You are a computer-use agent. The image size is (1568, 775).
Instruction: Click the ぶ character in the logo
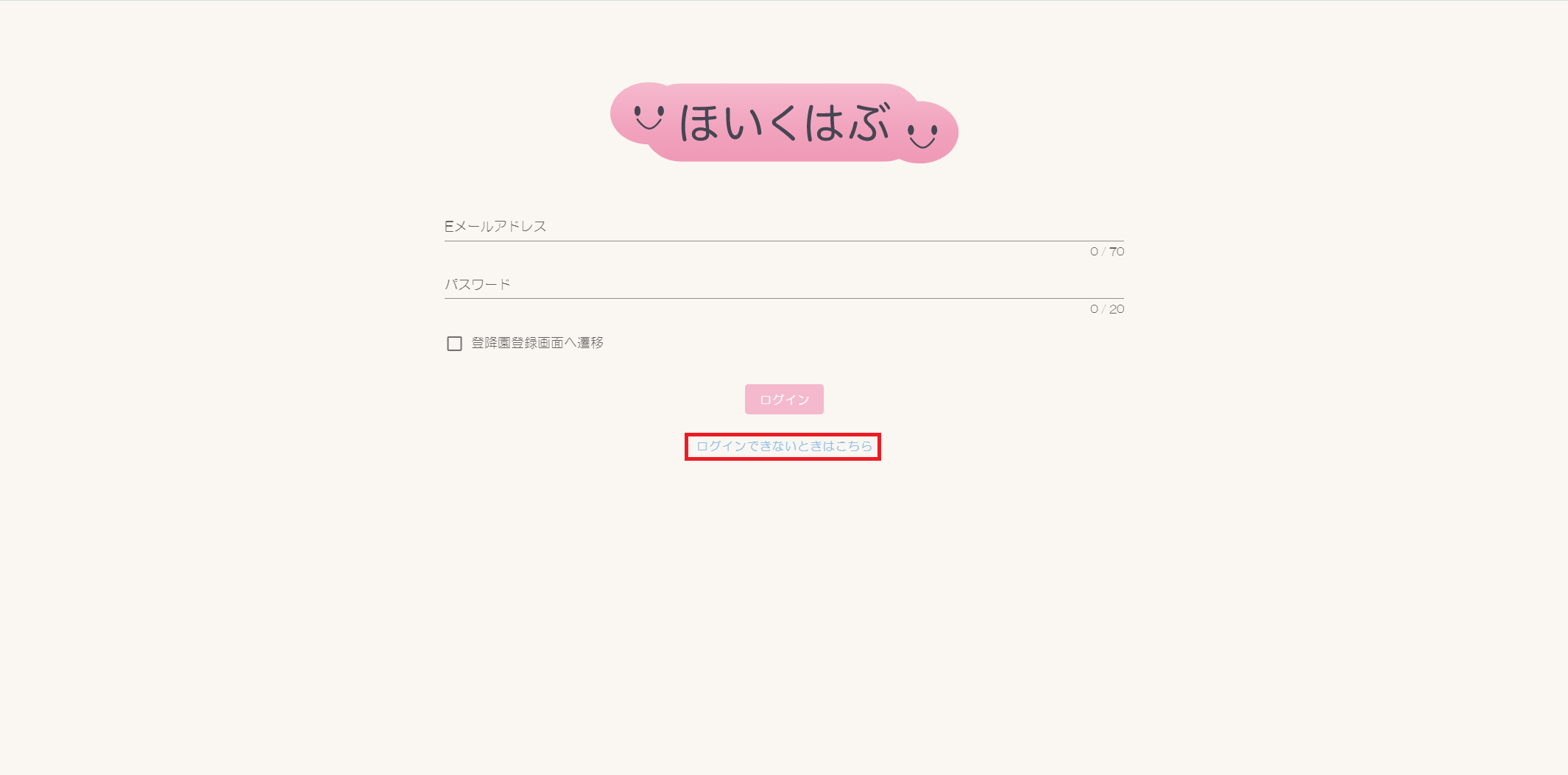tap(870, 121)
